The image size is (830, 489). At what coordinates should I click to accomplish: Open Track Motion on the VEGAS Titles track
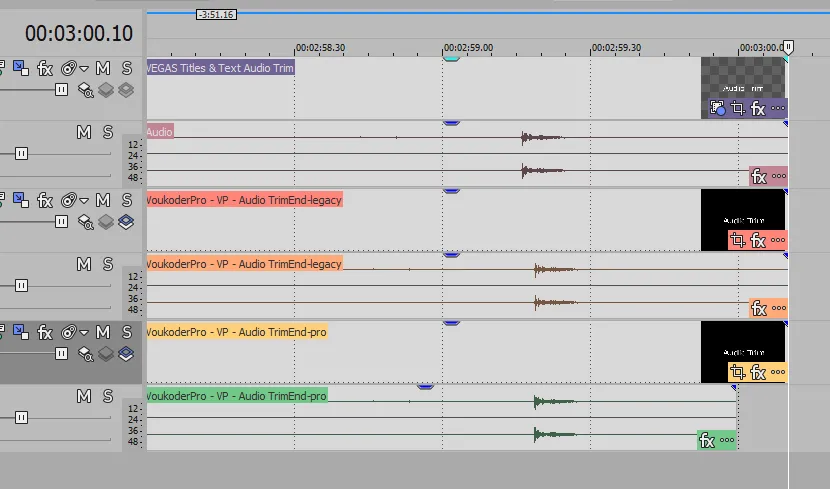pos(21,68)
